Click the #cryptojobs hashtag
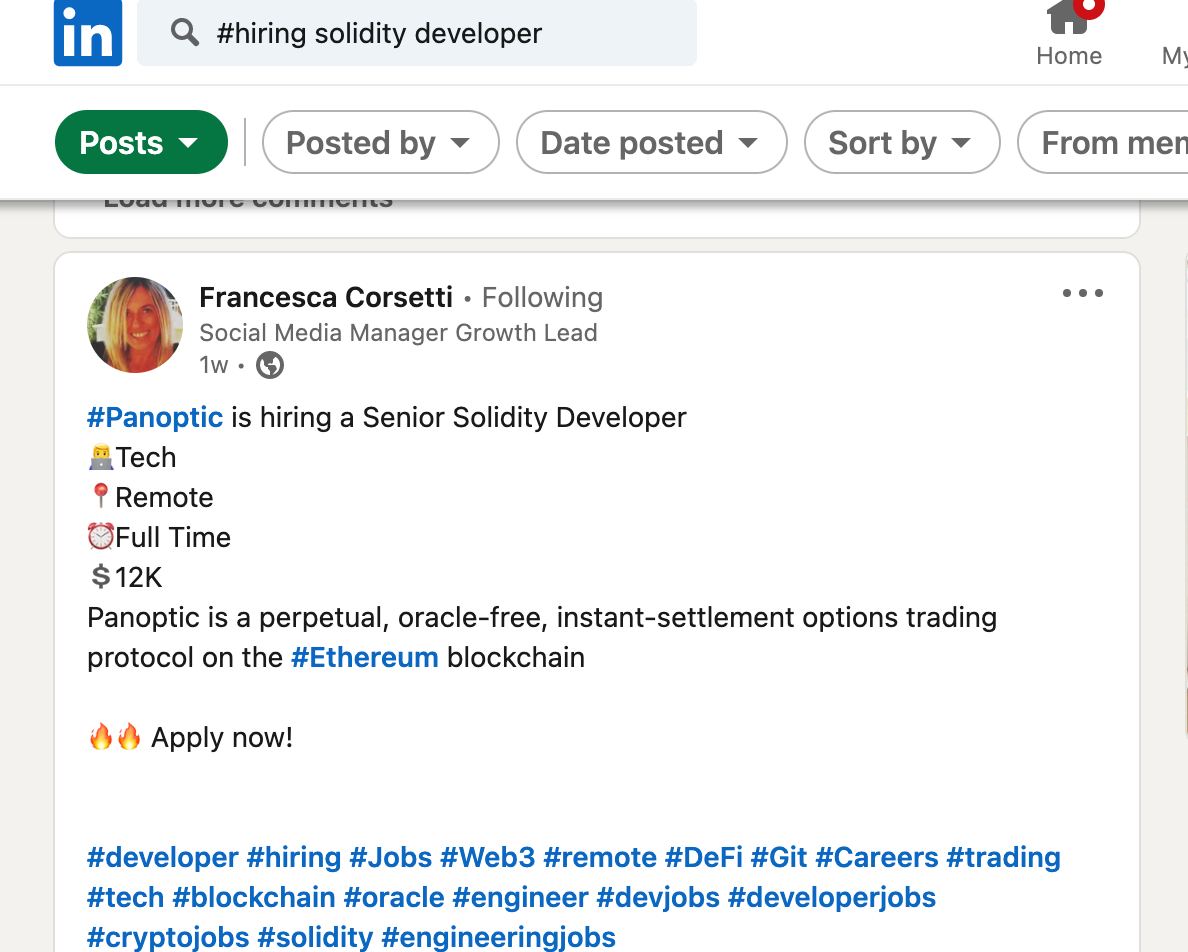This screenshot has height=952, width=1188. (x=167, y=937)
